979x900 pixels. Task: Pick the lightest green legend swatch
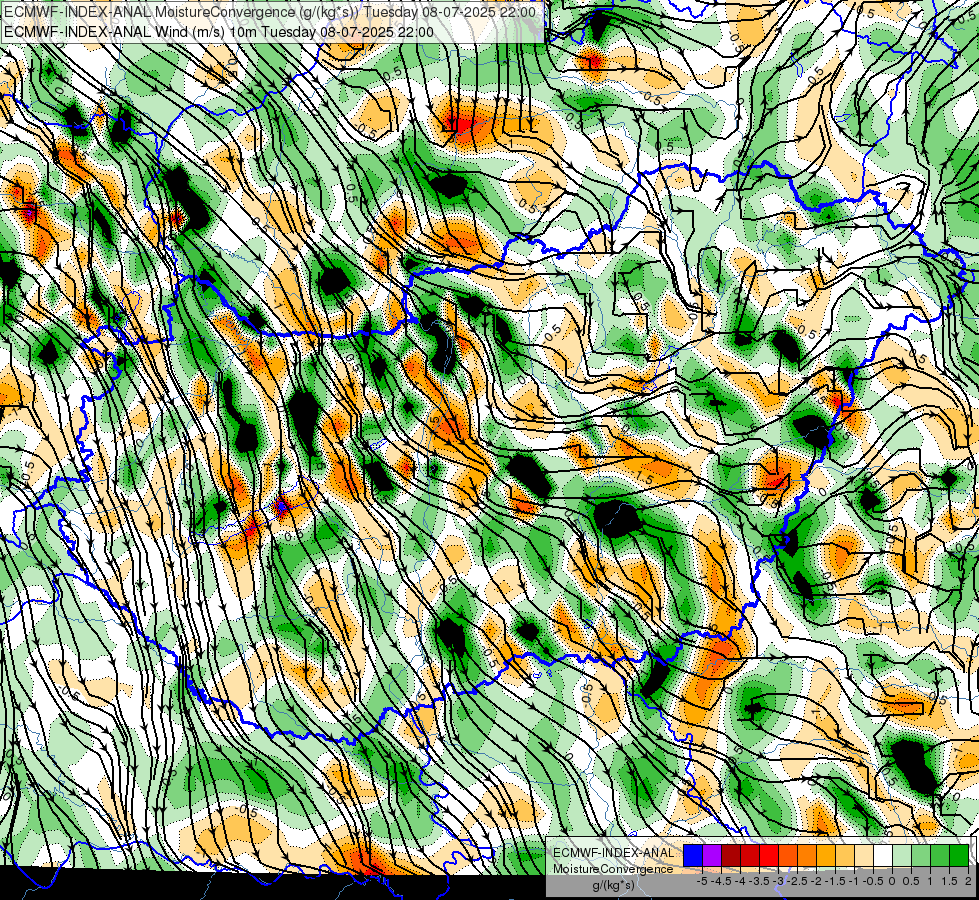point(902,855)
